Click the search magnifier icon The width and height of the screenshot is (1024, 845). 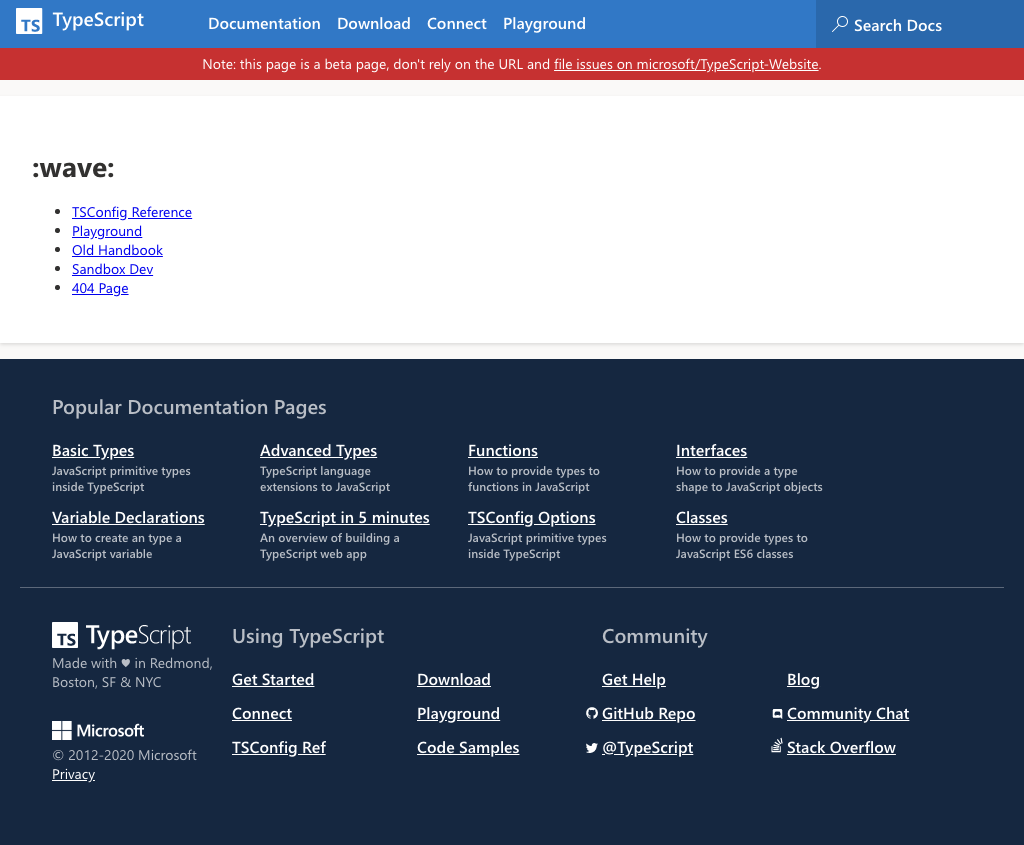[x=841, y=24]
